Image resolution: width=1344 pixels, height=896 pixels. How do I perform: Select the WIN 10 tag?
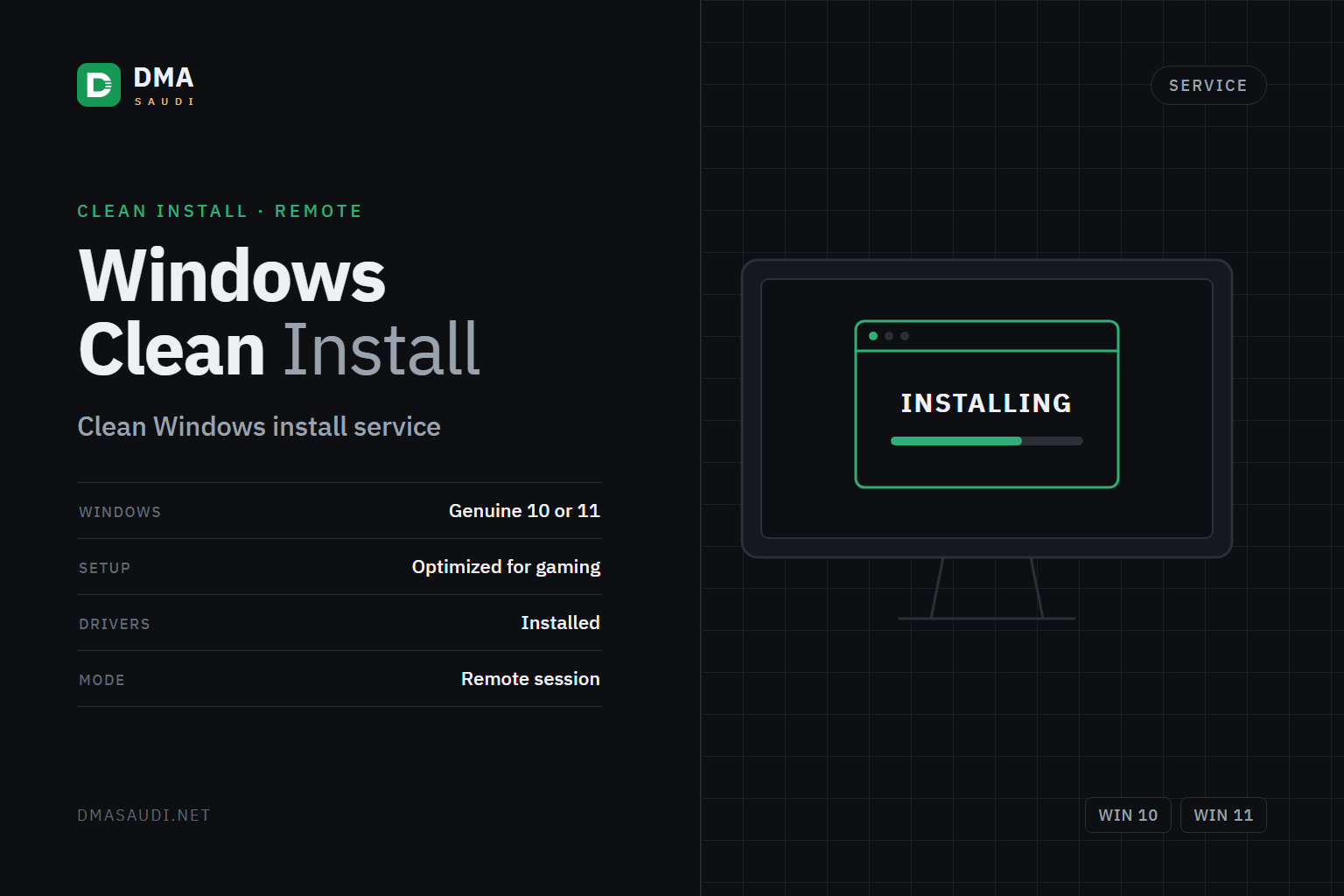tap(1128, 815)
